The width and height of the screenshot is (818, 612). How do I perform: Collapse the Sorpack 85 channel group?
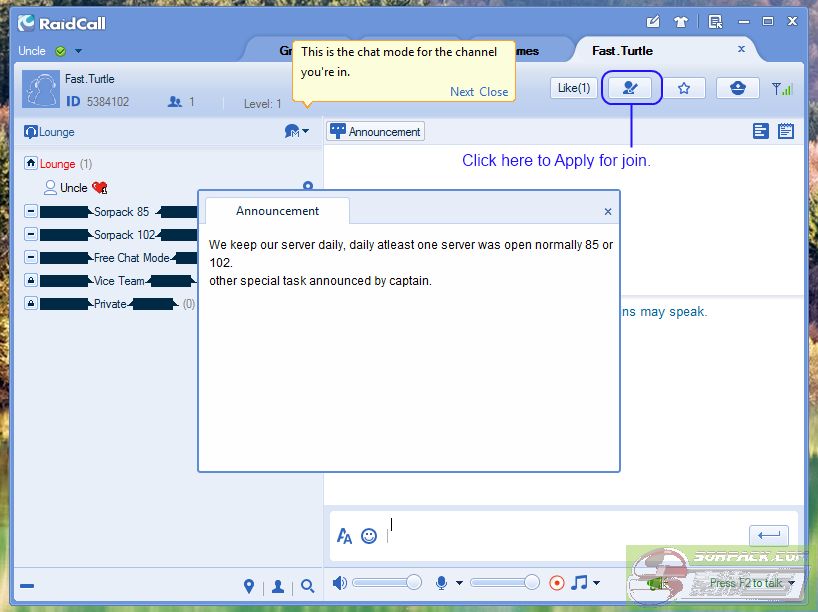coord(31,211)
